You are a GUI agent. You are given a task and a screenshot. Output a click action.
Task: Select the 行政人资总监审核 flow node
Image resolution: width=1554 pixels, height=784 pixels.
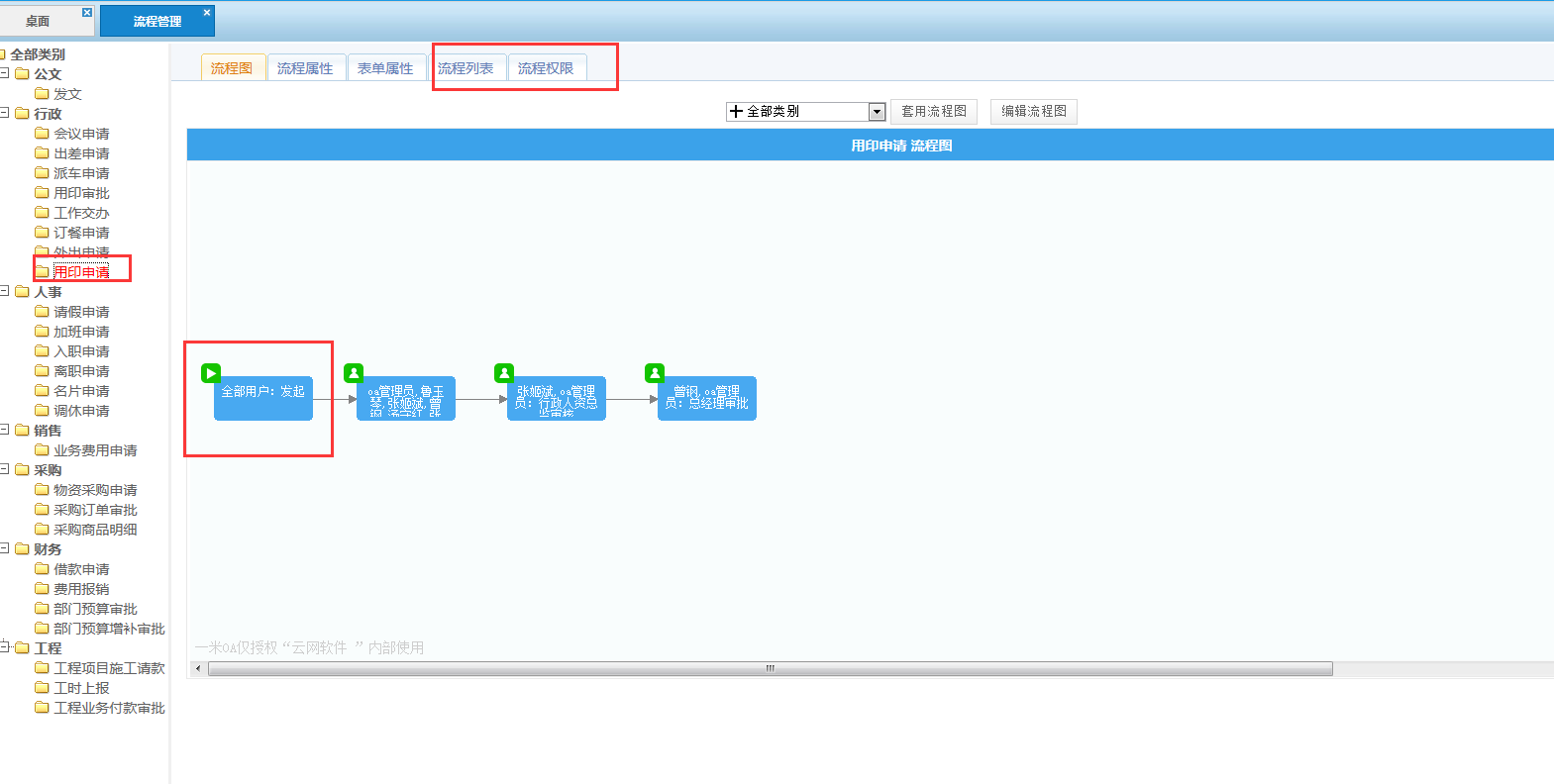click(x=557, y=399)
